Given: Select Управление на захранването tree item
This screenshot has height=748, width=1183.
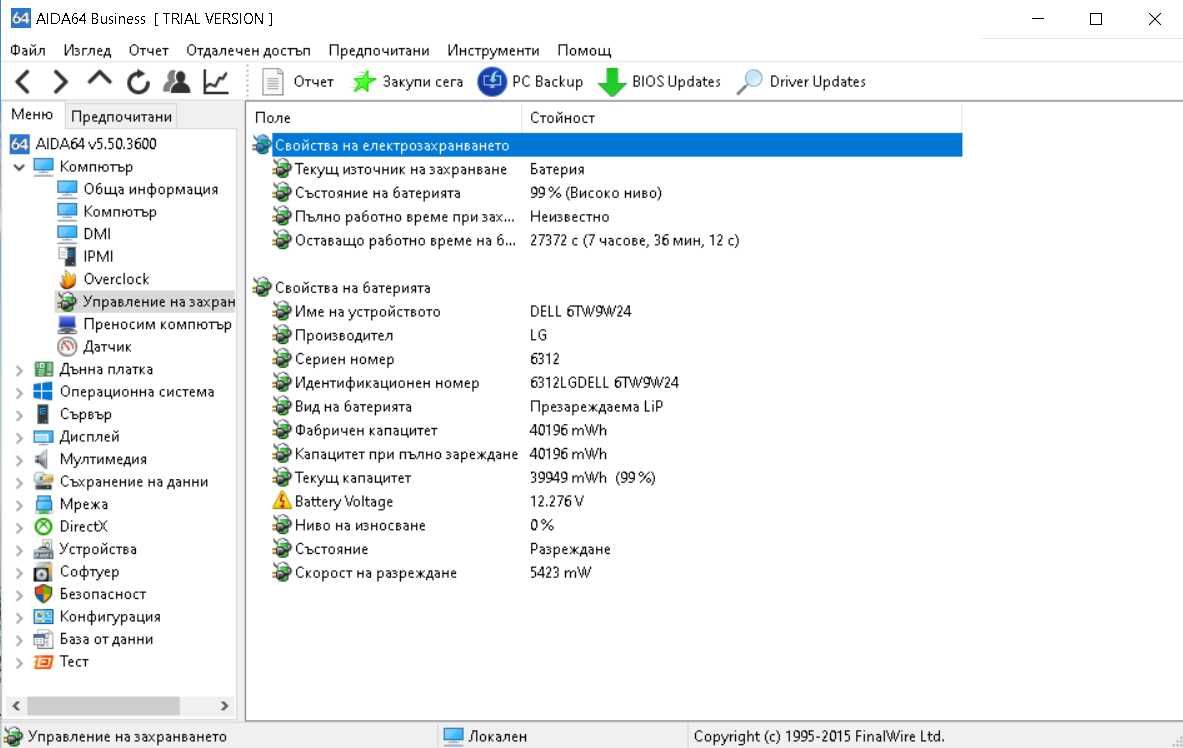Looking at the screenshot, I should click(146, 302).
